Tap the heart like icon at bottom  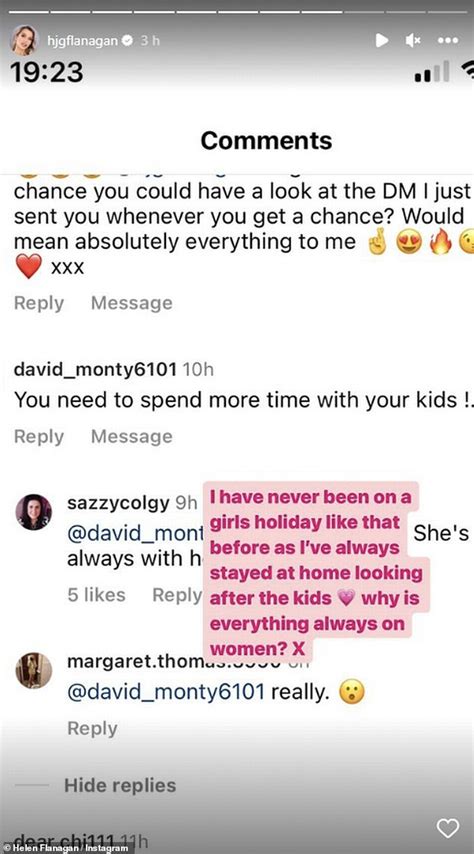tap(448, 829)
